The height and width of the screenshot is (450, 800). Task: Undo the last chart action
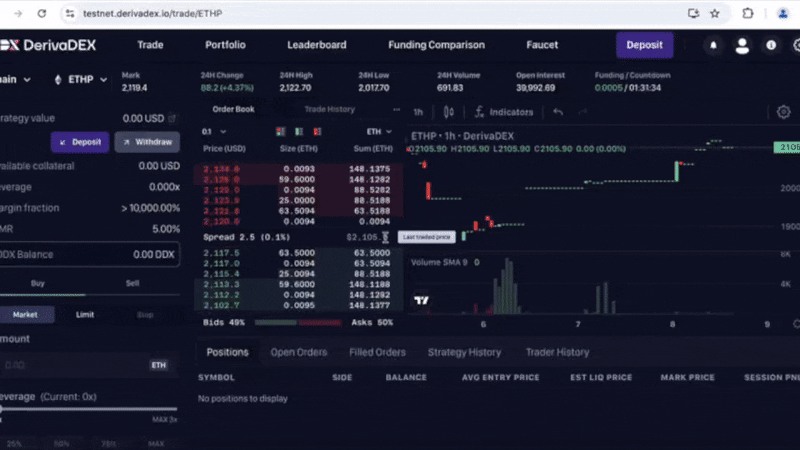click(558, 112)
